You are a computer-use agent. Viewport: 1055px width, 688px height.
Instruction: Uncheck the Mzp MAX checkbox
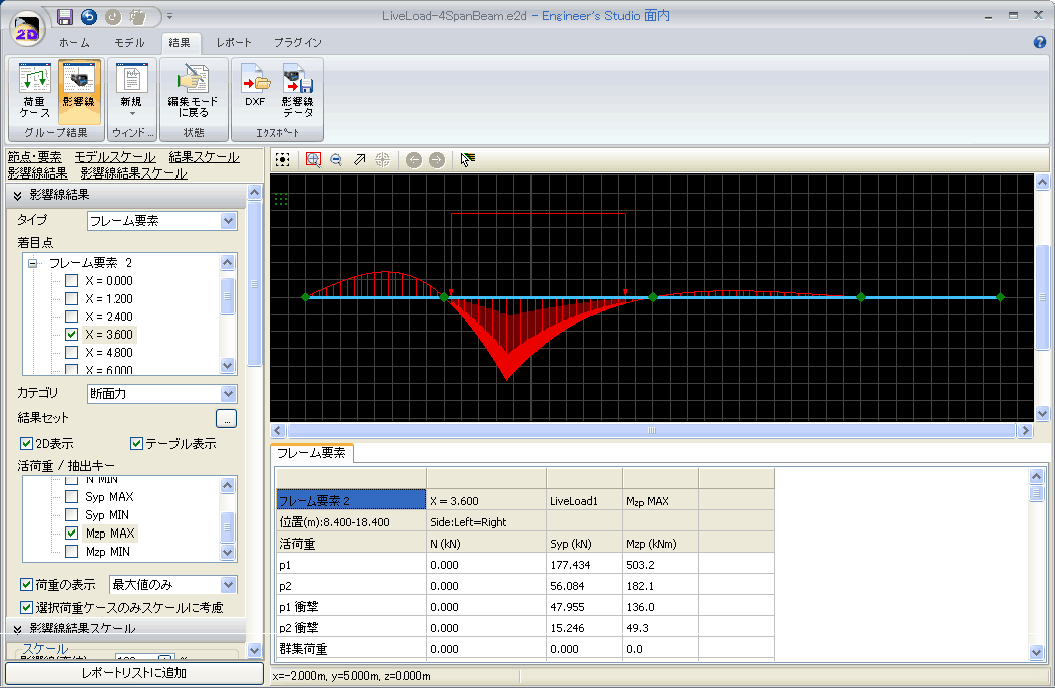coord(71,533)
